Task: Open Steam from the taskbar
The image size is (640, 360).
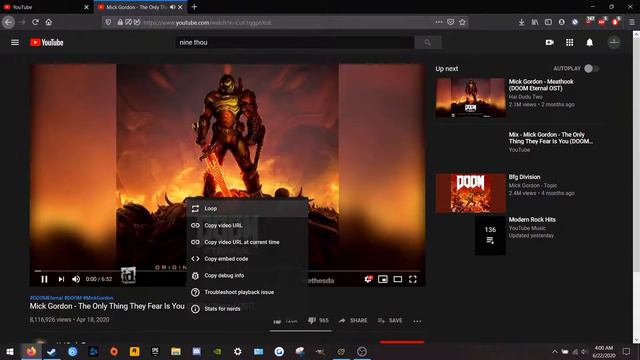Action: click(x=51, y=351)
